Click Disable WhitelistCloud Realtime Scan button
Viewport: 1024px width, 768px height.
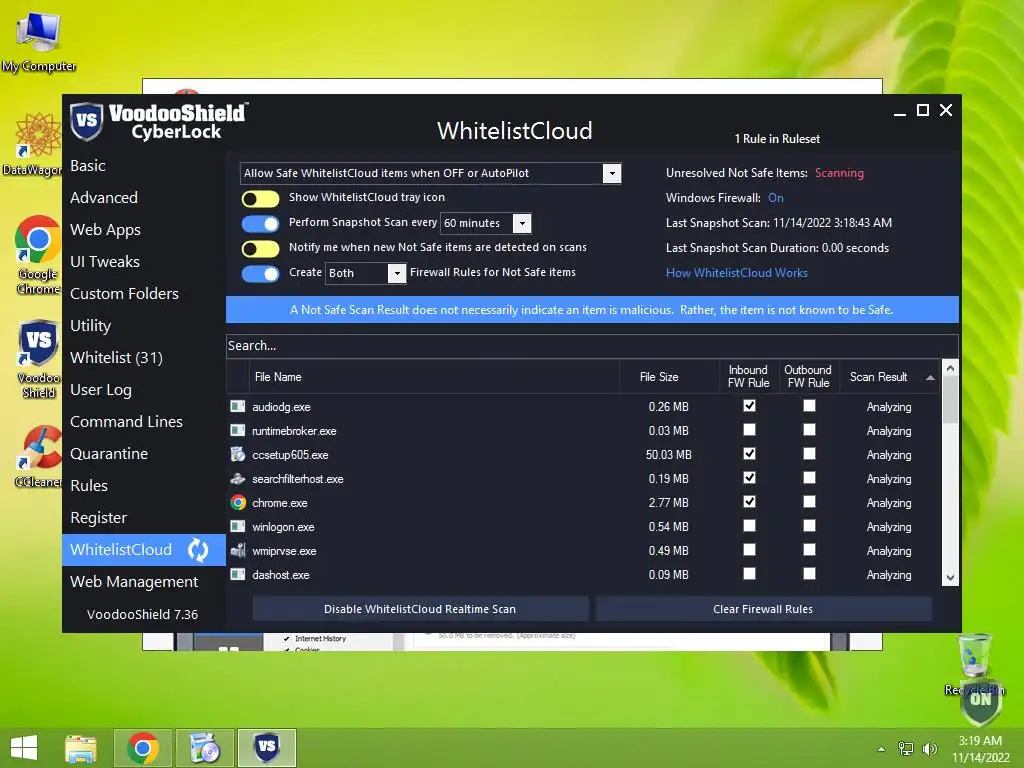coord(420,609)
